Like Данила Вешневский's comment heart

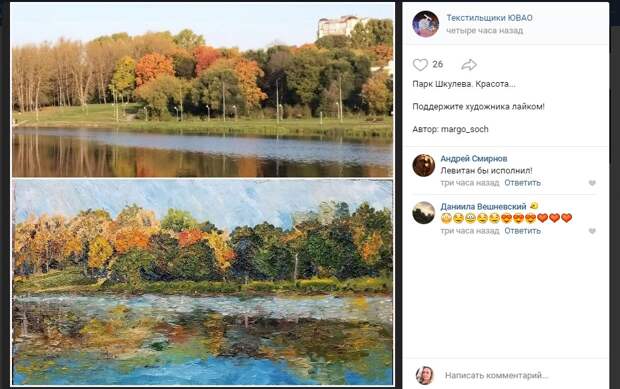[592, 231]
